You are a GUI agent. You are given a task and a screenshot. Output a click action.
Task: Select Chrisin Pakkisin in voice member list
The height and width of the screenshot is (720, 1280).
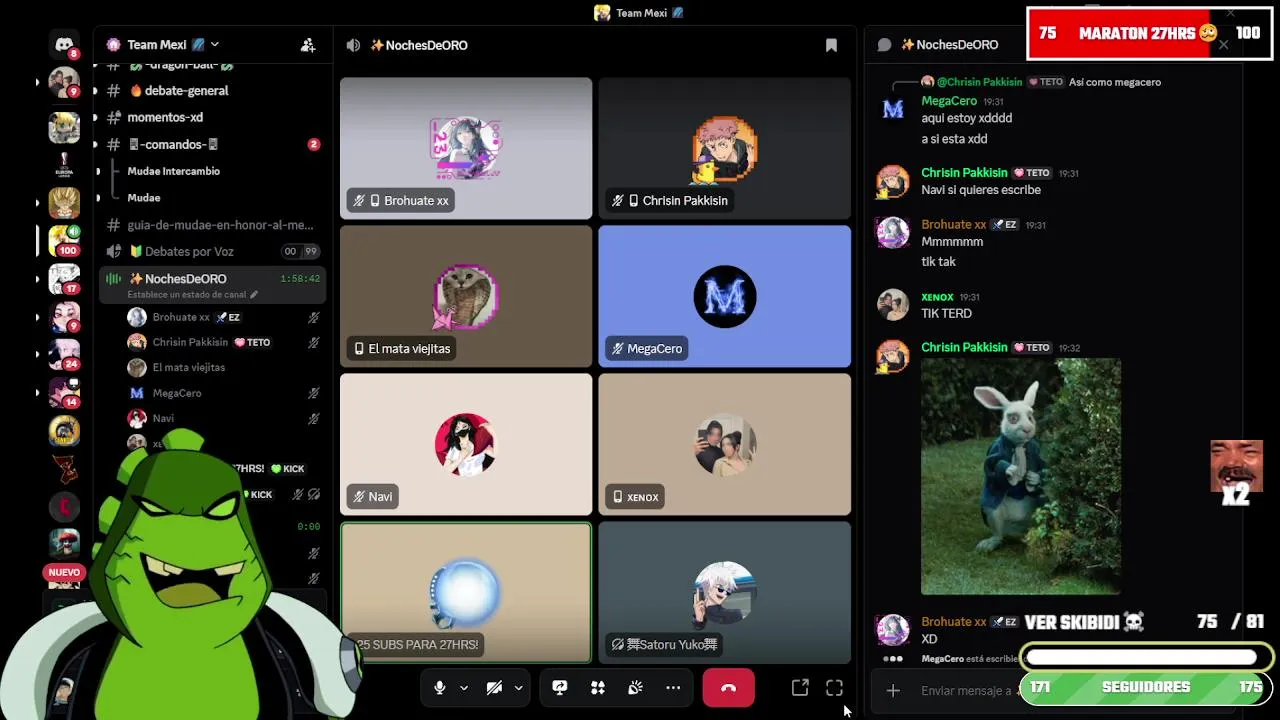point(222,342)
